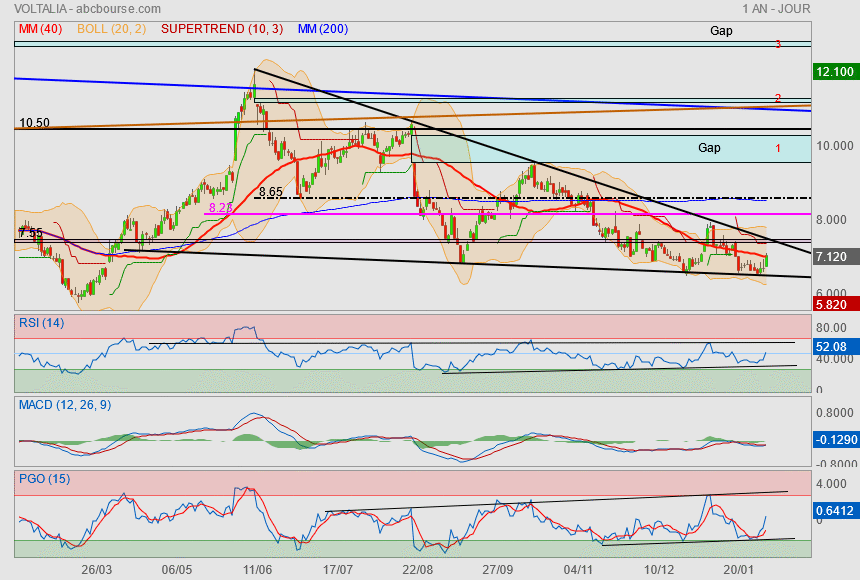The width and height of the screenshot is (860, 580).
Task: Click the 26/03 date axis label
Action: tap(97, 570)
